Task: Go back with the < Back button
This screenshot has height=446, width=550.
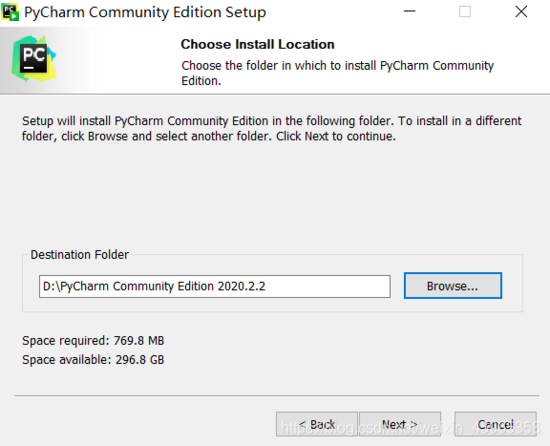Action: pos(317,424)
